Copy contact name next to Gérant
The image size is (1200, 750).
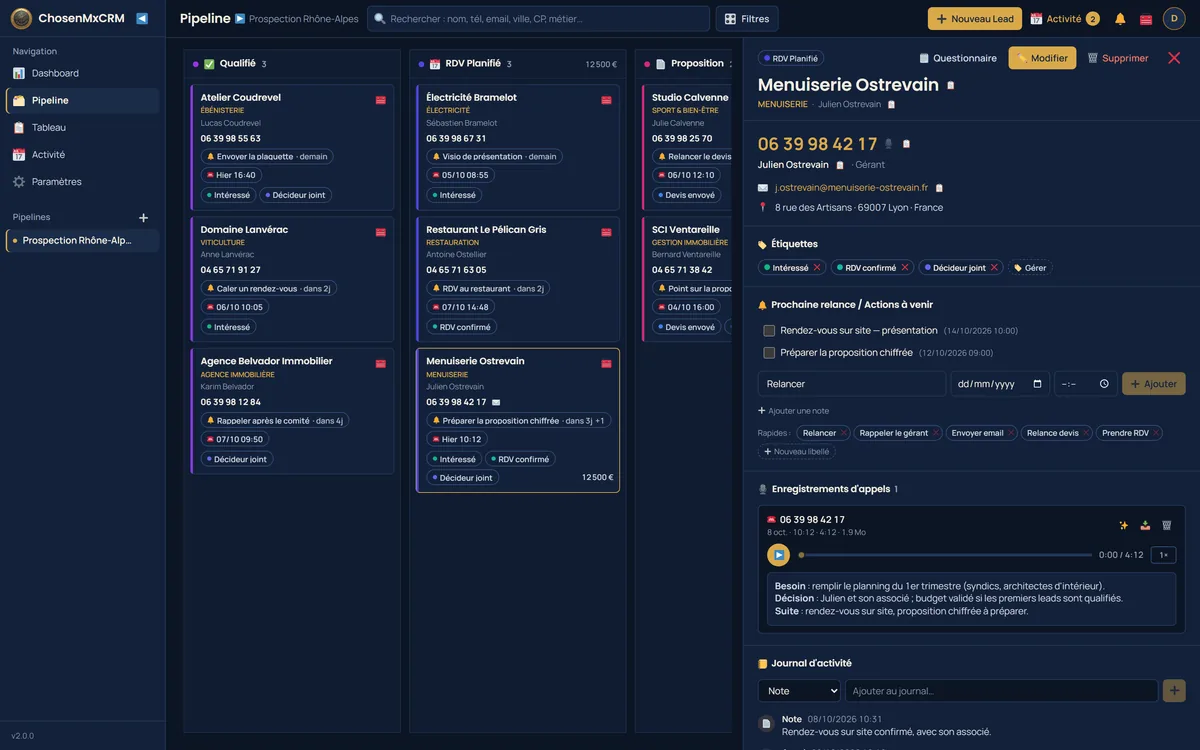(840, 165)
